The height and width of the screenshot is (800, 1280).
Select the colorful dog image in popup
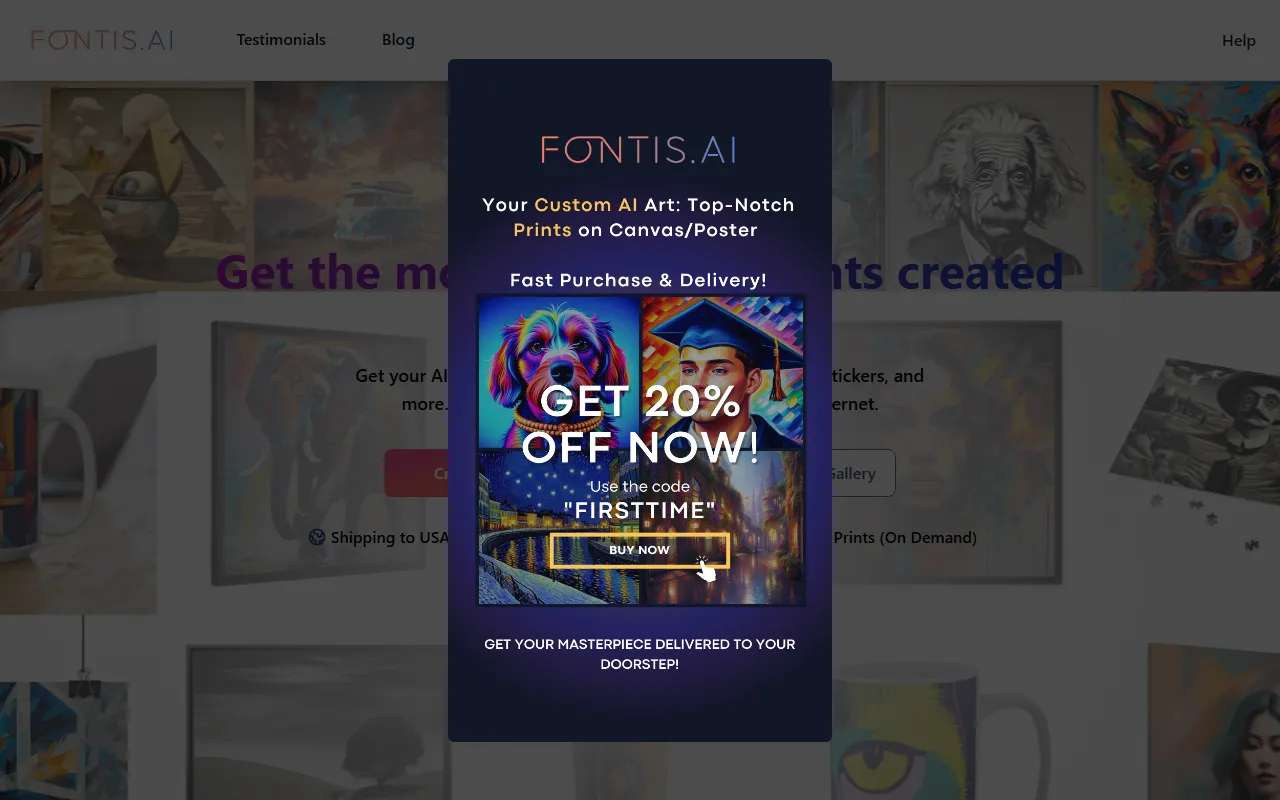559,372
